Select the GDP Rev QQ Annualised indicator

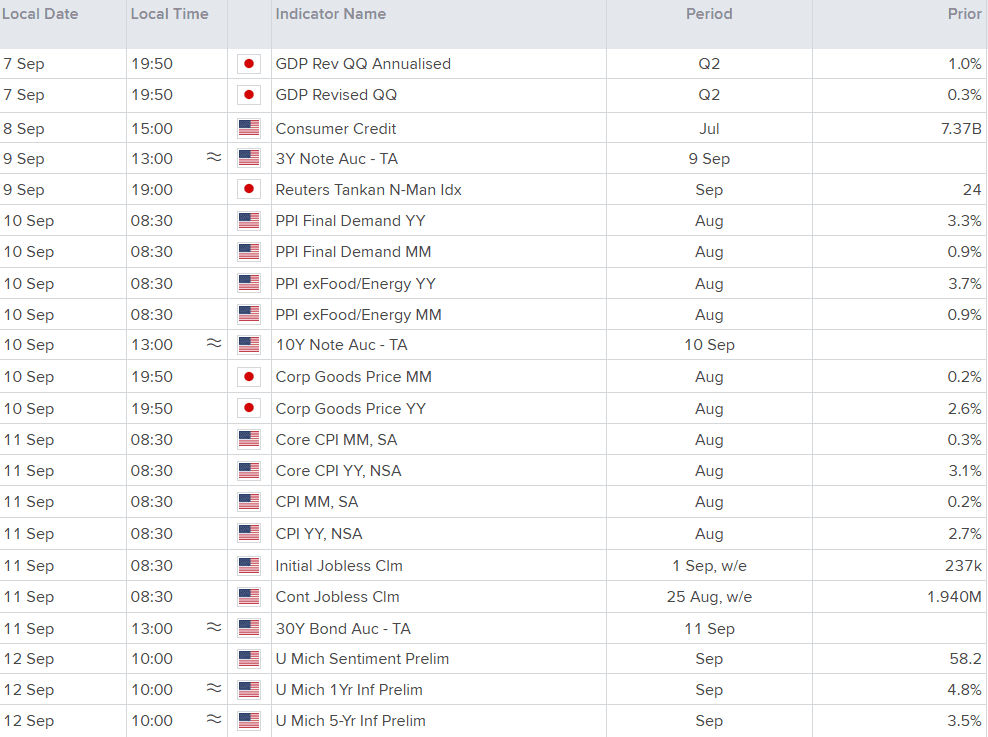tap(363, 64)
